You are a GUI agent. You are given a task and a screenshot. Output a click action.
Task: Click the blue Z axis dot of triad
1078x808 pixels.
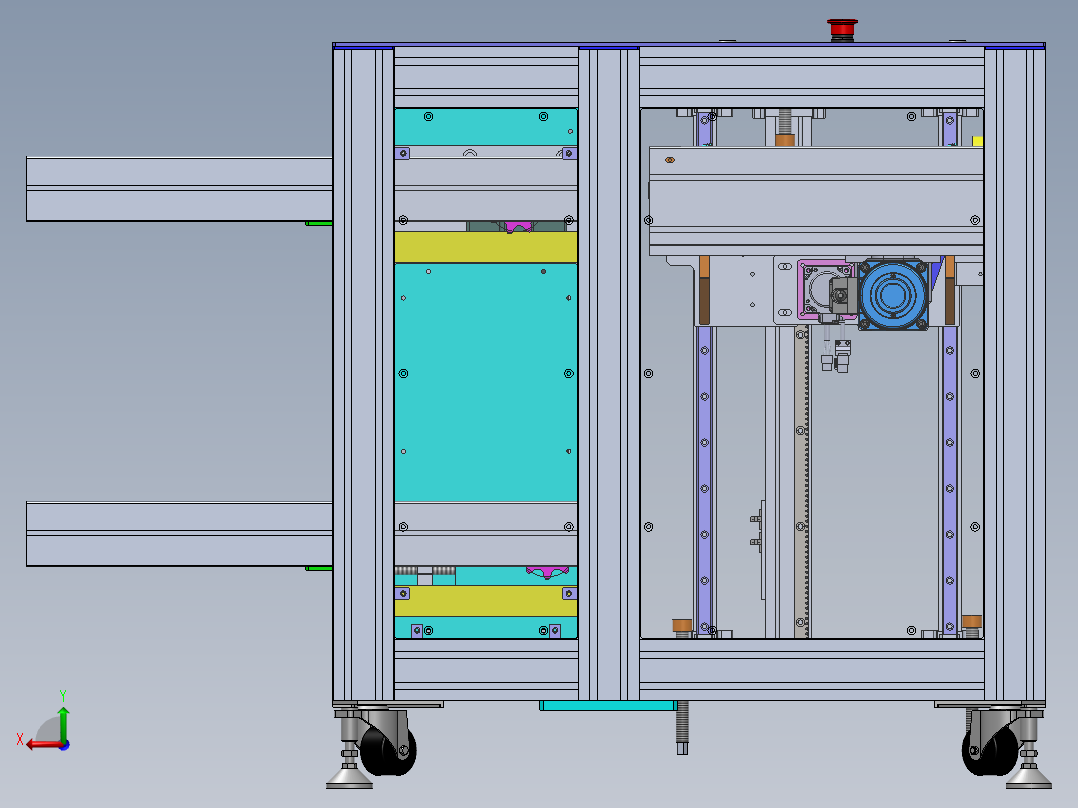[x=64, y=745]
